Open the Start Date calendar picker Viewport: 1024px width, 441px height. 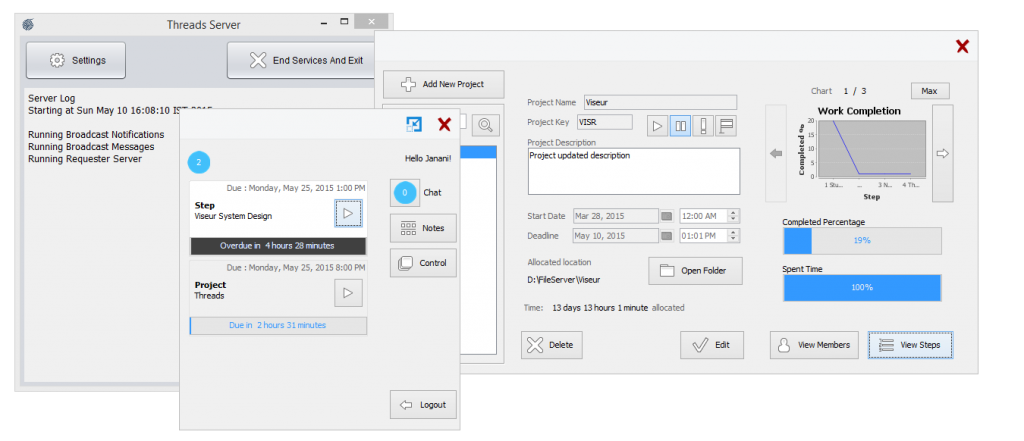[667, 216]
